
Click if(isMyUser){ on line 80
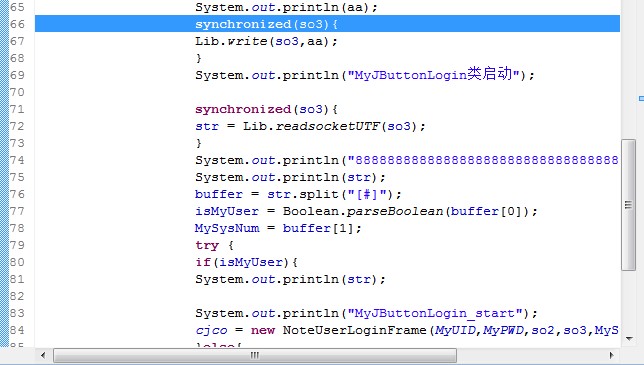coord(246,262)
